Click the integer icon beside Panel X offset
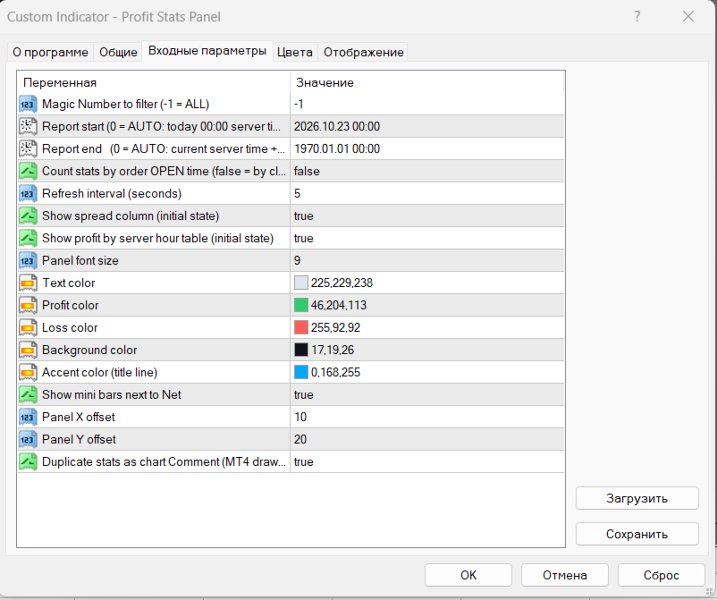This screenshot has height=600, width=717. 27,417
